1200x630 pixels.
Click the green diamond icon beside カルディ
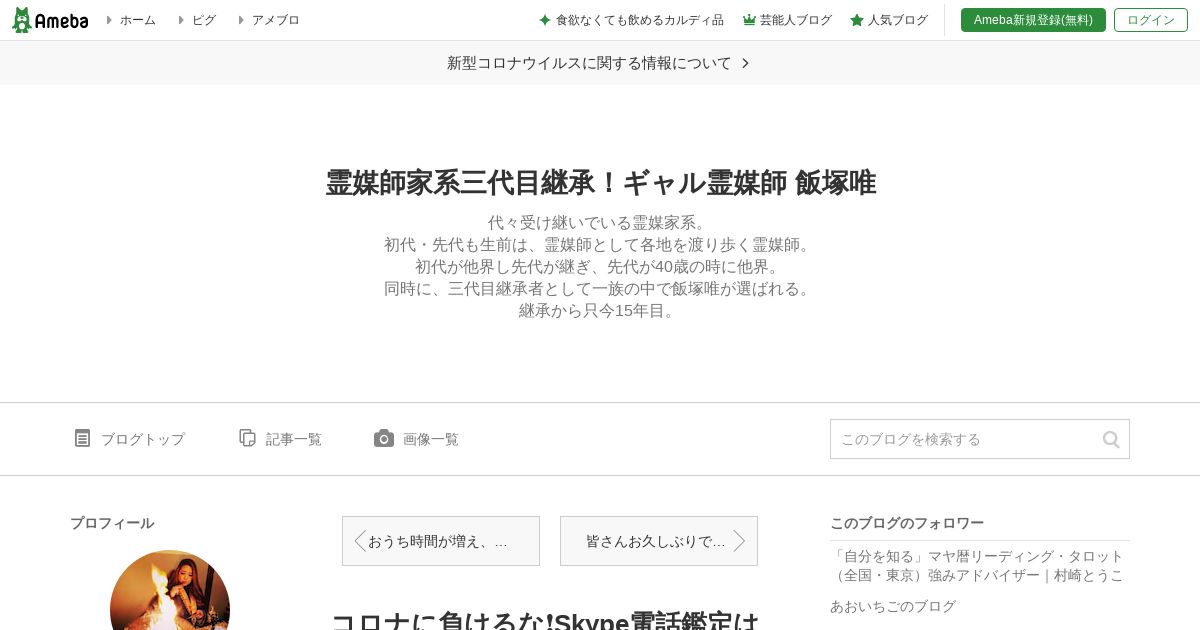(x=545, y=20)
